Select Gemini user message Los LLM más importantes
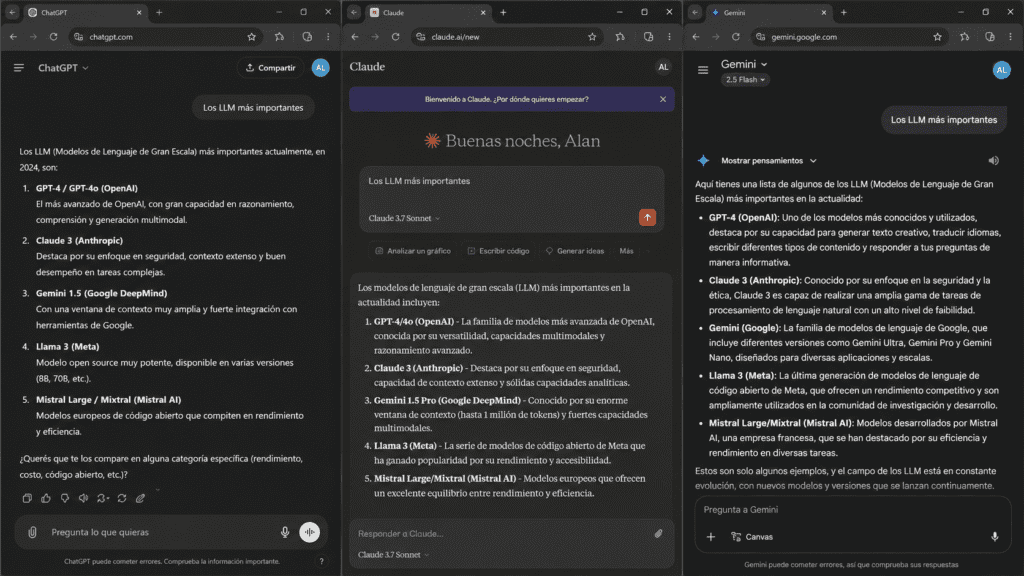Viewport: 1024px width, 576px height. (944, 120)
